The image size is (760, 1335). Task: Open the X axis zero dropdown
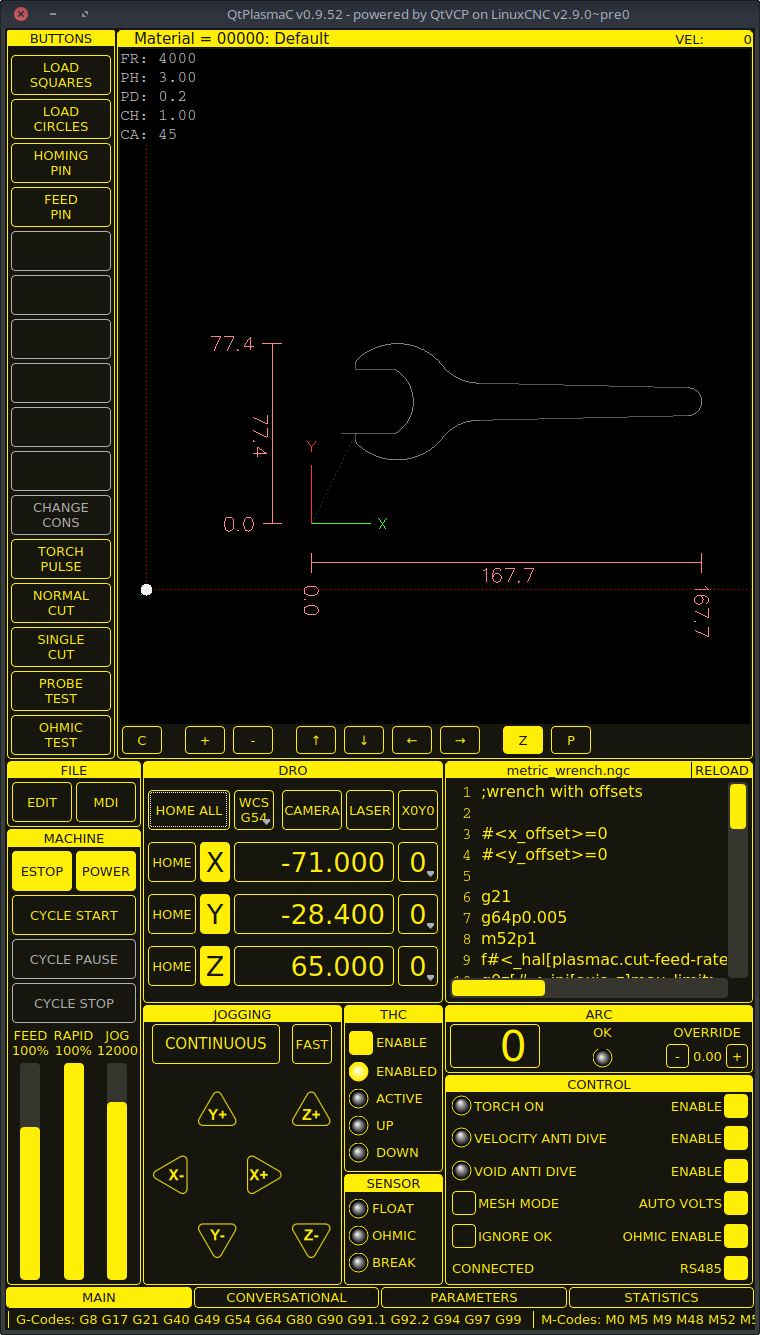(x=418, y=862)
